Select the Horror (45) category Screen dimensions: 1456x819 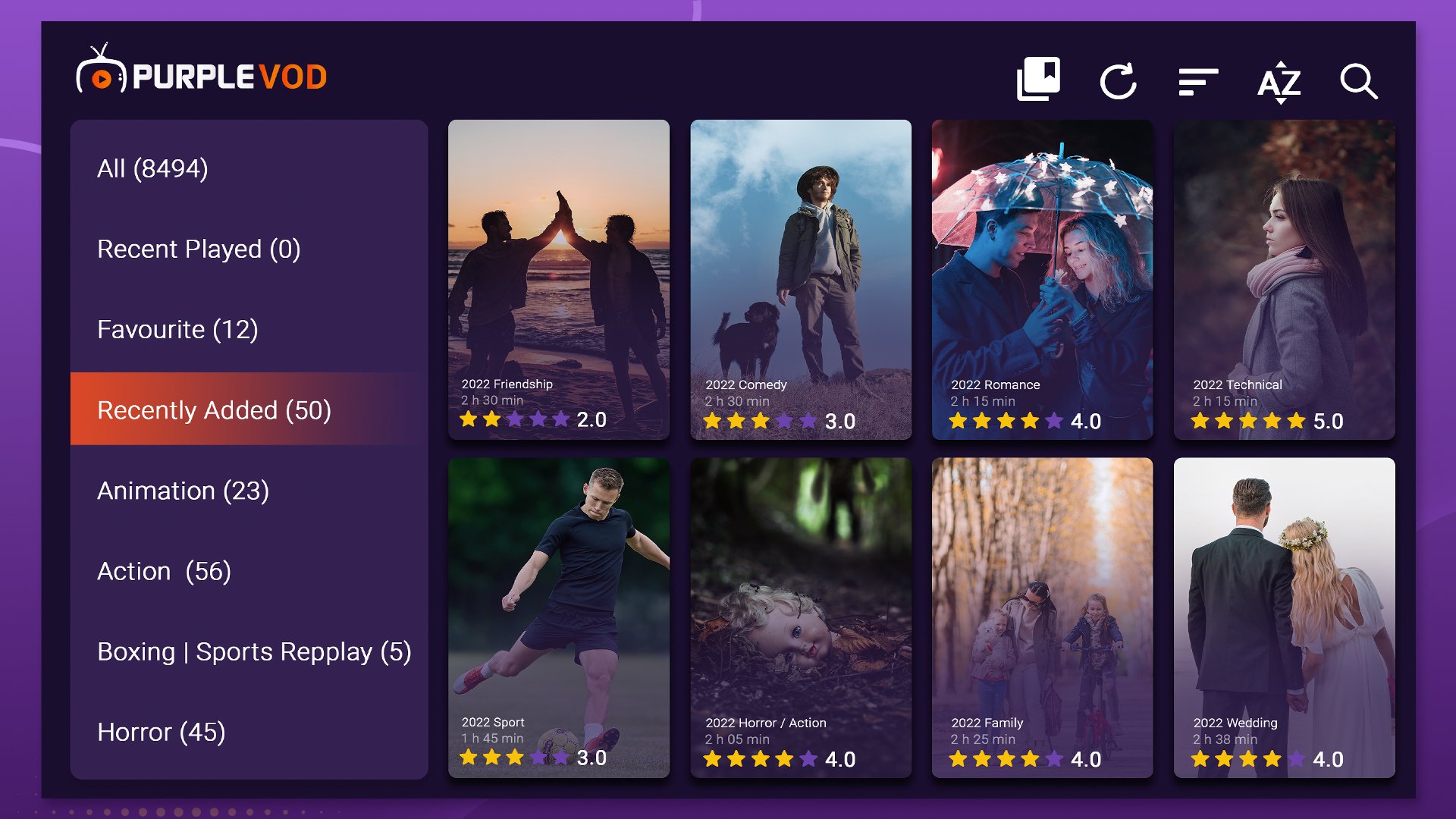coord(249,732)
